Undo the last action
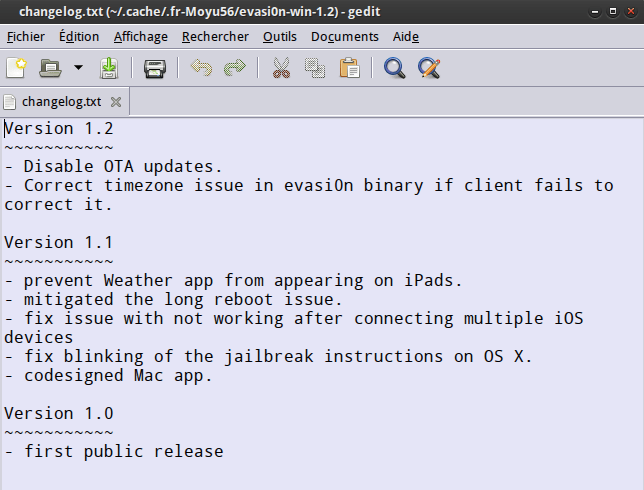Screen dimensions: 644x490 click(201, 68)
